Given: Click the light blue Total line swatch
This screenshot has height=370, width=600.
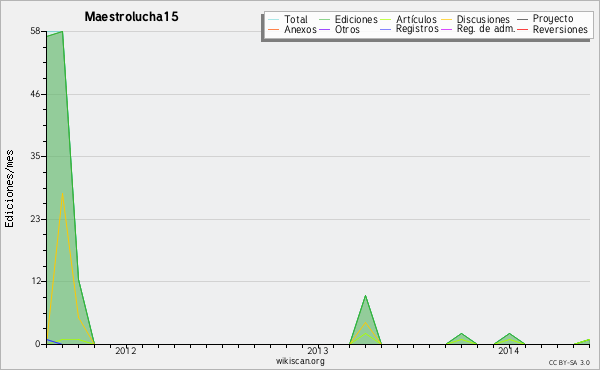Looking at the screenshot, I should [274, 20].
